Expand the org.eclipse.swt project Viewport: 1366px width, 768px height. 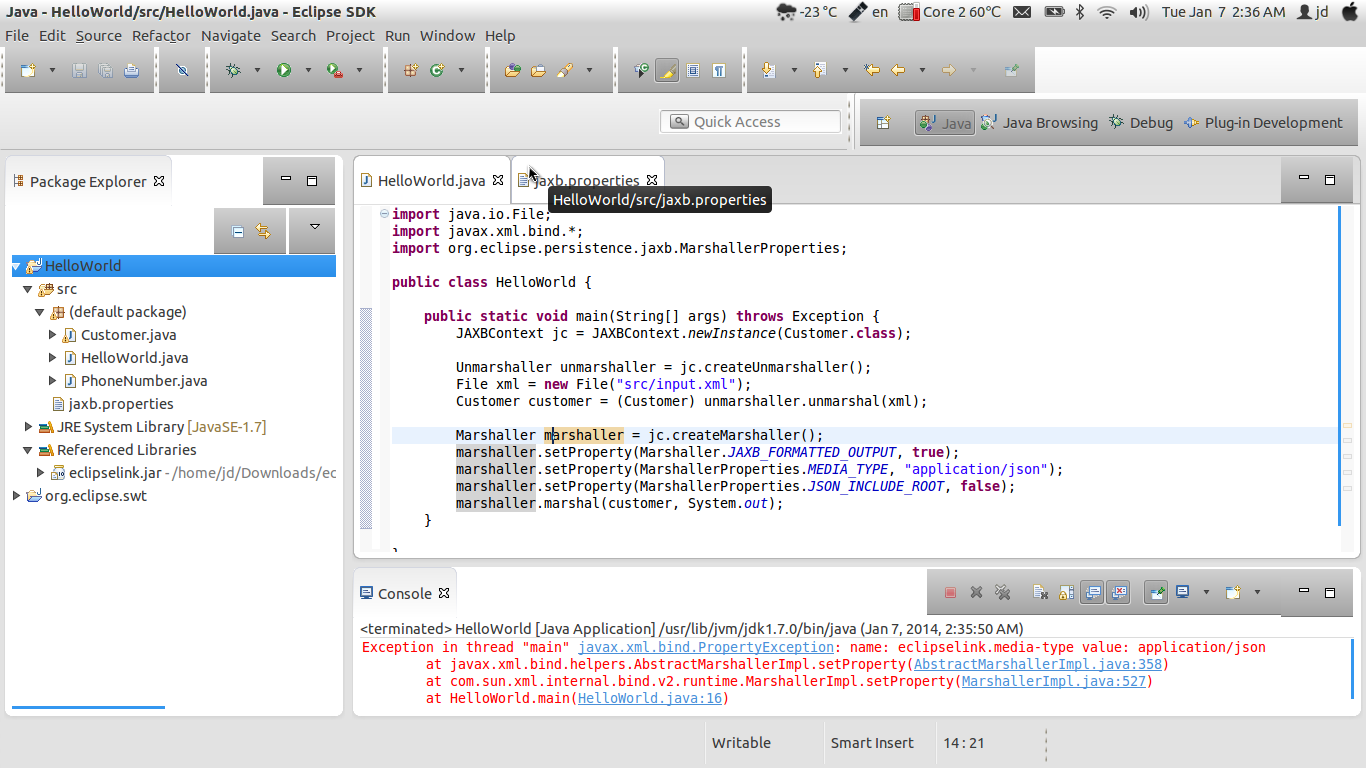16,496
